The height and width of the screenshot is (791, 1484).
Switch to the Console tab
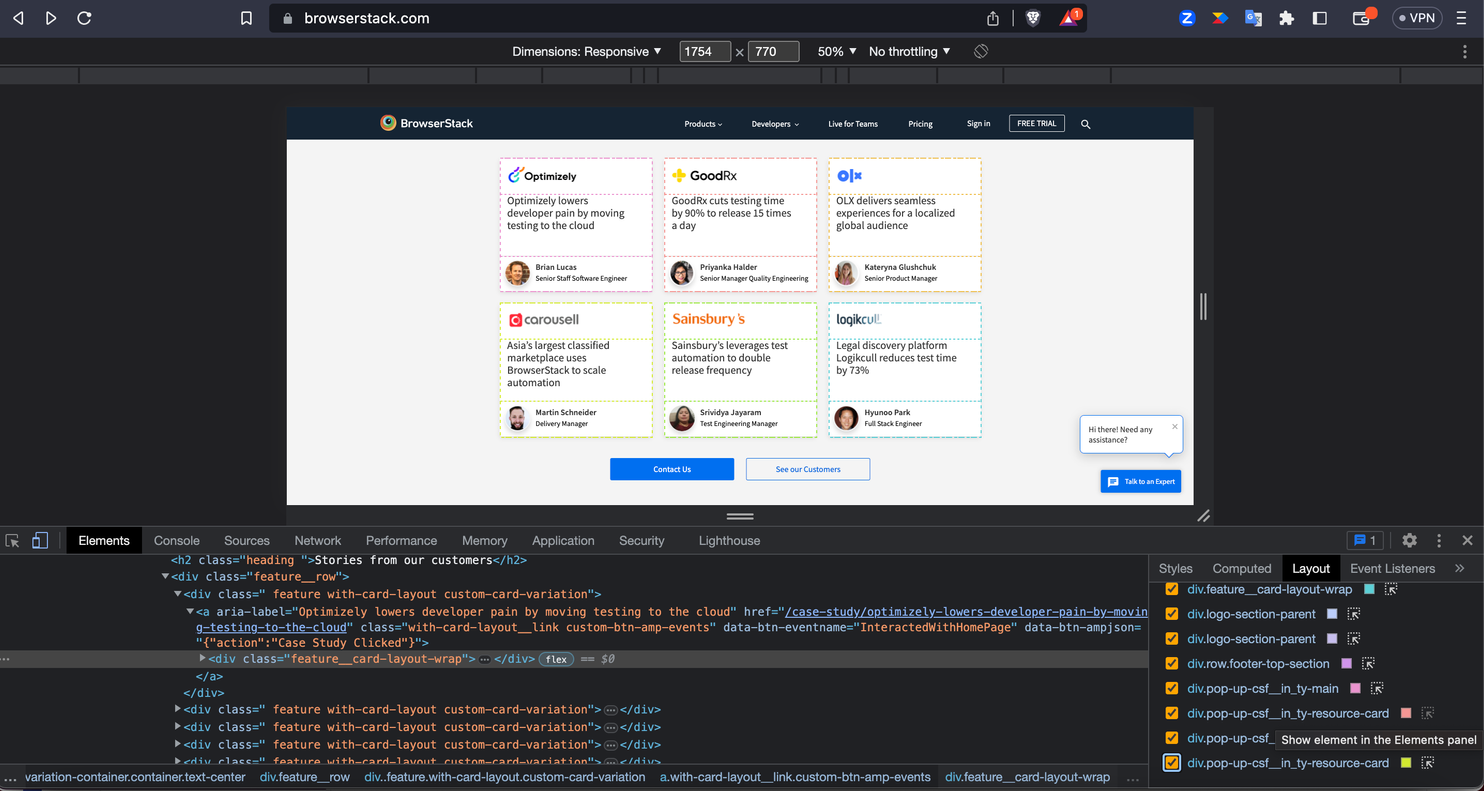click(x=176, y=540)
